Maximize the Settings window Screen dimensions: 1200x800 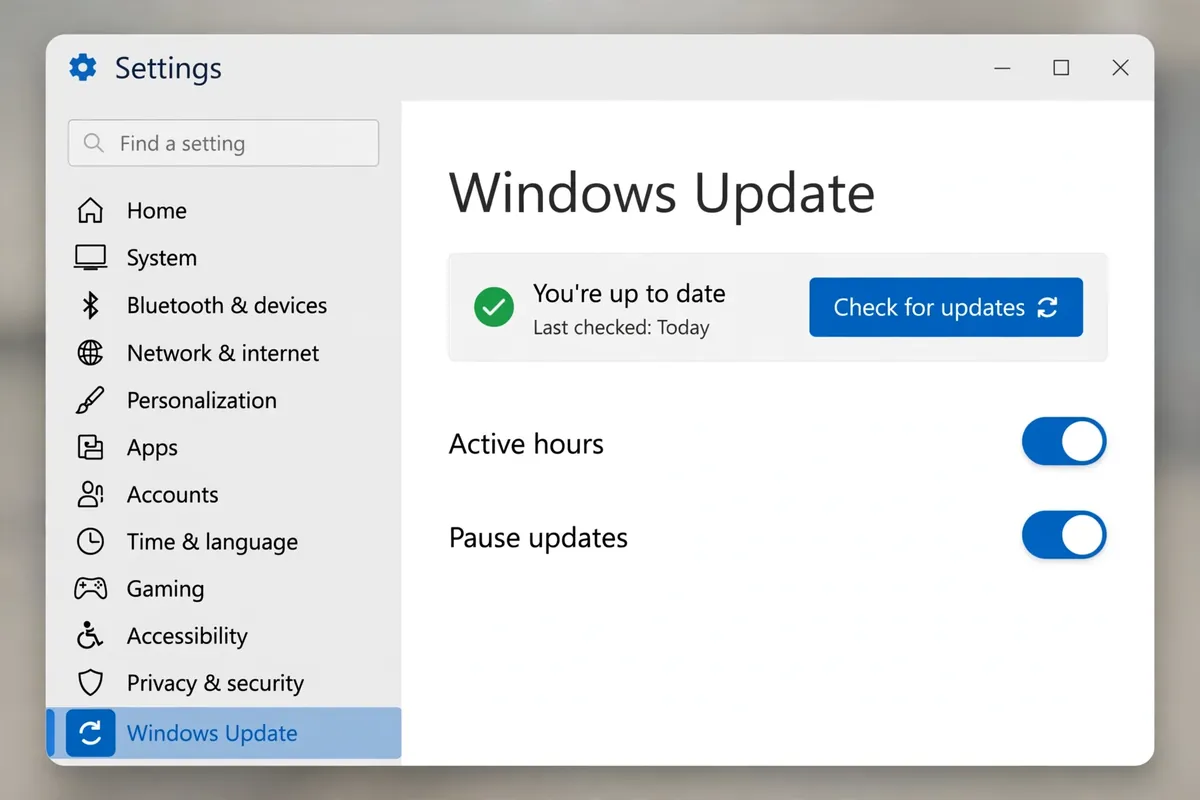coord(1061,68)
